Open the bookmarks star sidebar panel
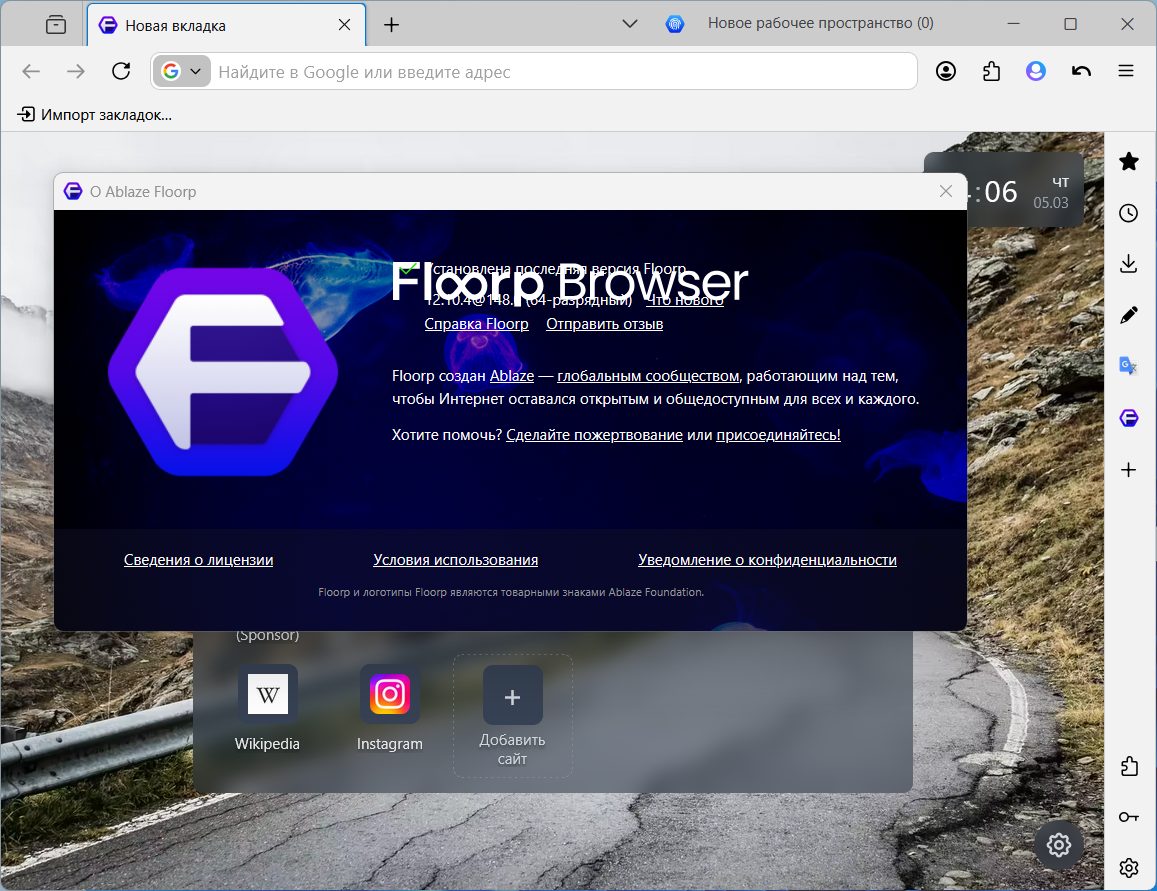Image resolution: width=1157 pixels, height=891 pixels. coord(1128,162)
